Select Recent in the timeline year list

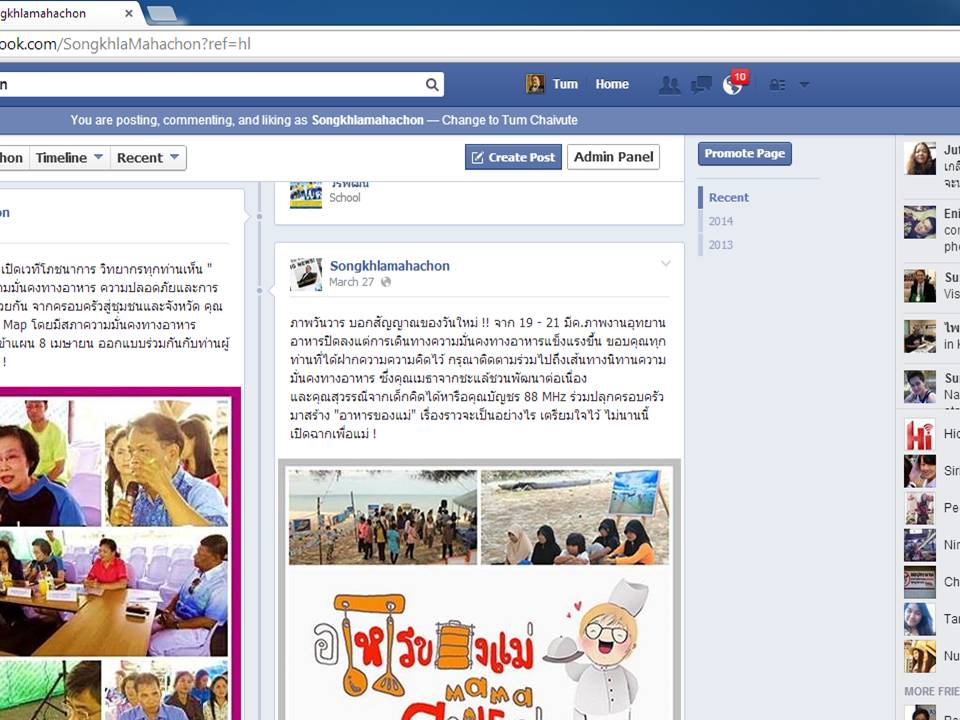point(729,198)
